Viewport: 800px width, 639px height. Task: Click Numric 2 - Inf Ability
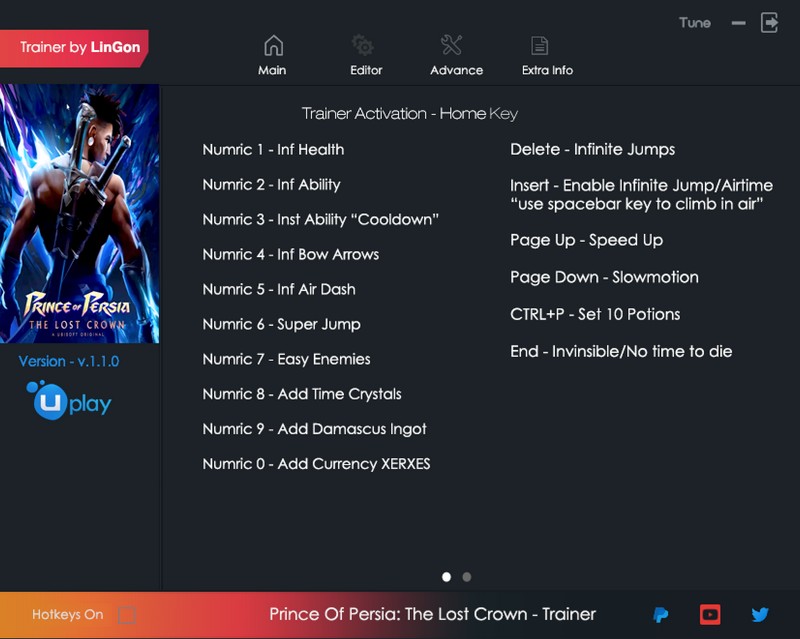(271, 185)
